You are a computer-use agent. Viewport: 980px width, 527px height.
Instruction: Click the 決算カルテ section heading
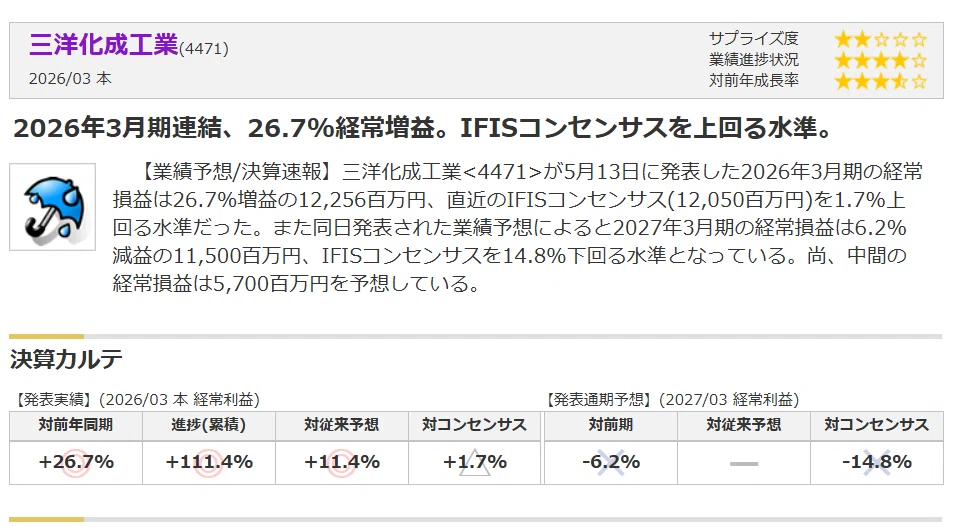(x=66, y=359)
